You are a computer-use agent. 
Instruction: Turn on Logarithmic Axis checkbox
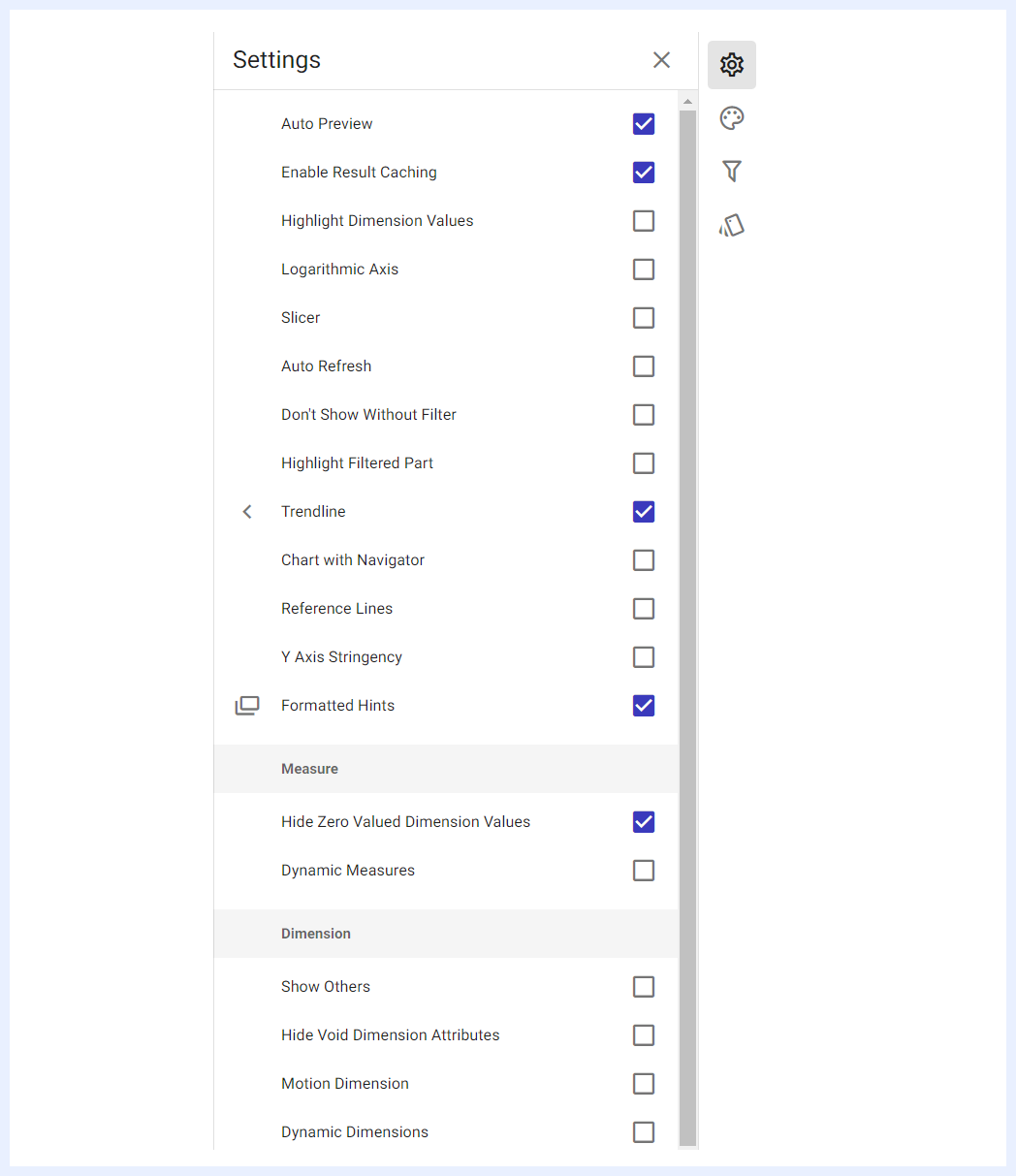(x=644, y=270)
